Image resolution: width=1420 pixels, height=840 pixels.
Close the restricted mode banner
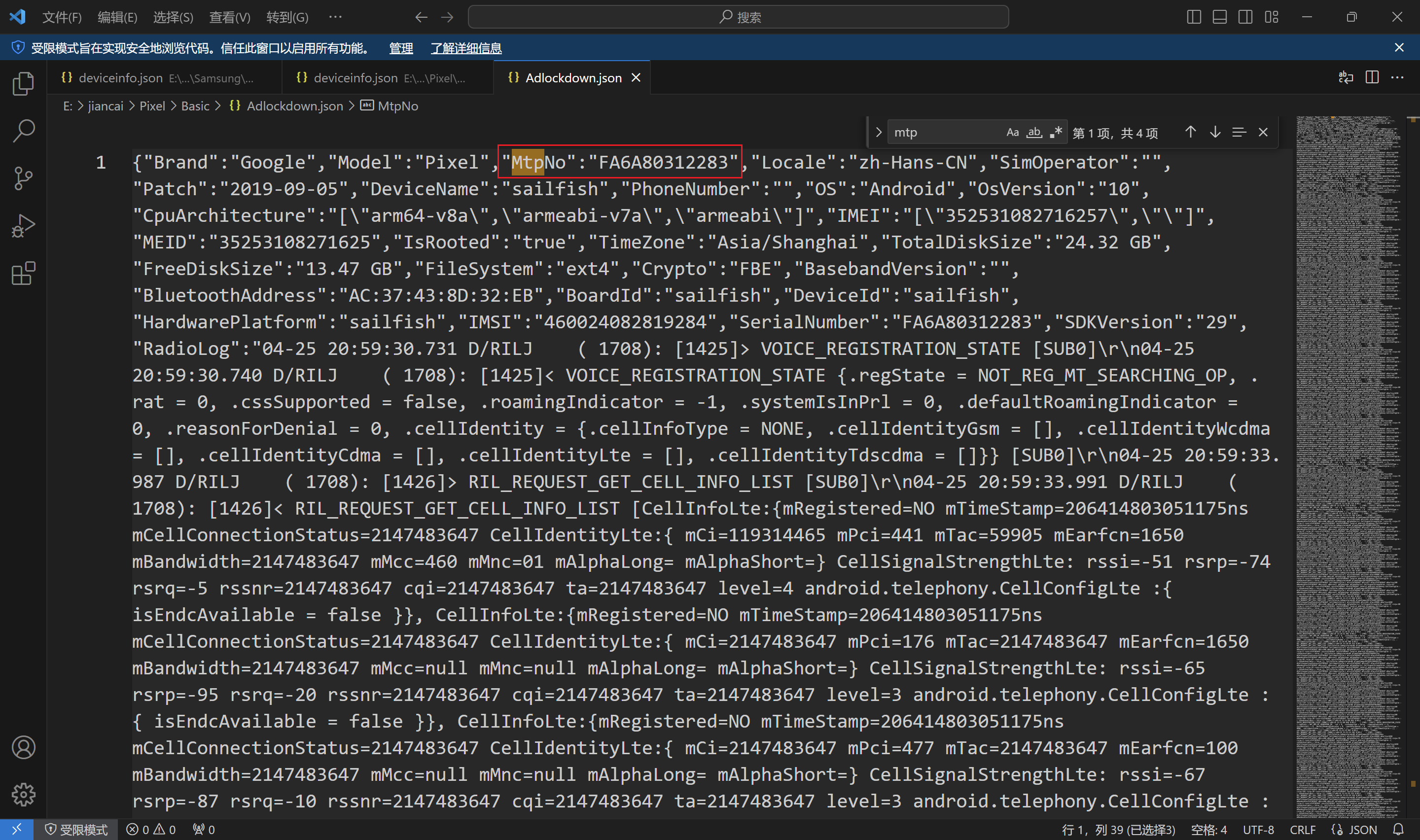(x=1399, y=47)
